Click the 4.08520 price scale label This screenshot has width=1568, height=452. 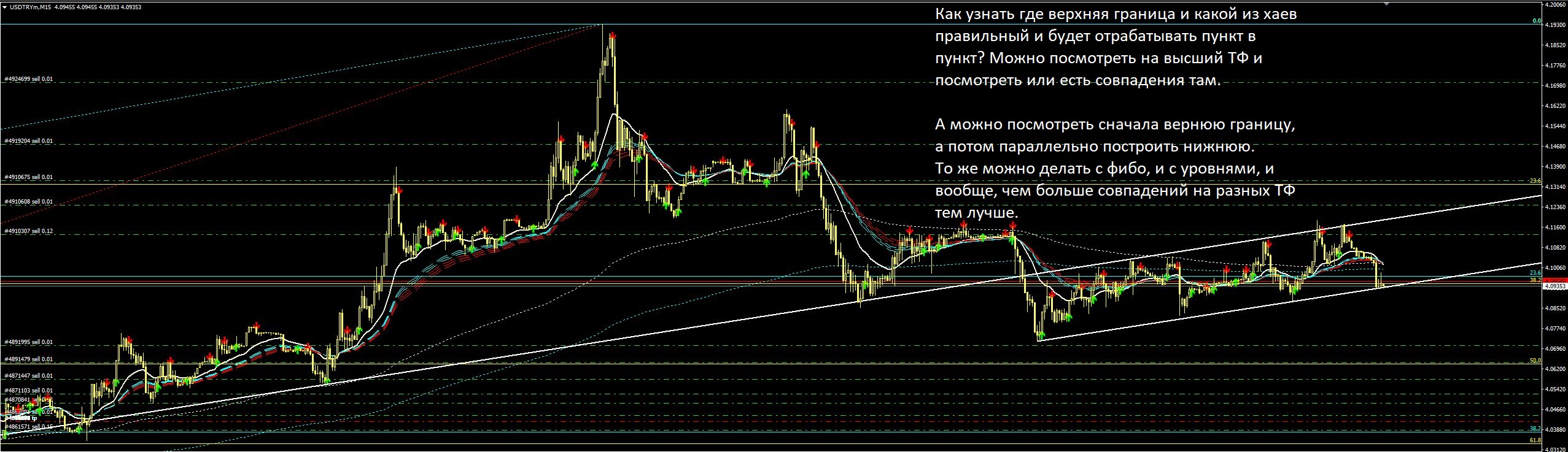point(1554,308)
